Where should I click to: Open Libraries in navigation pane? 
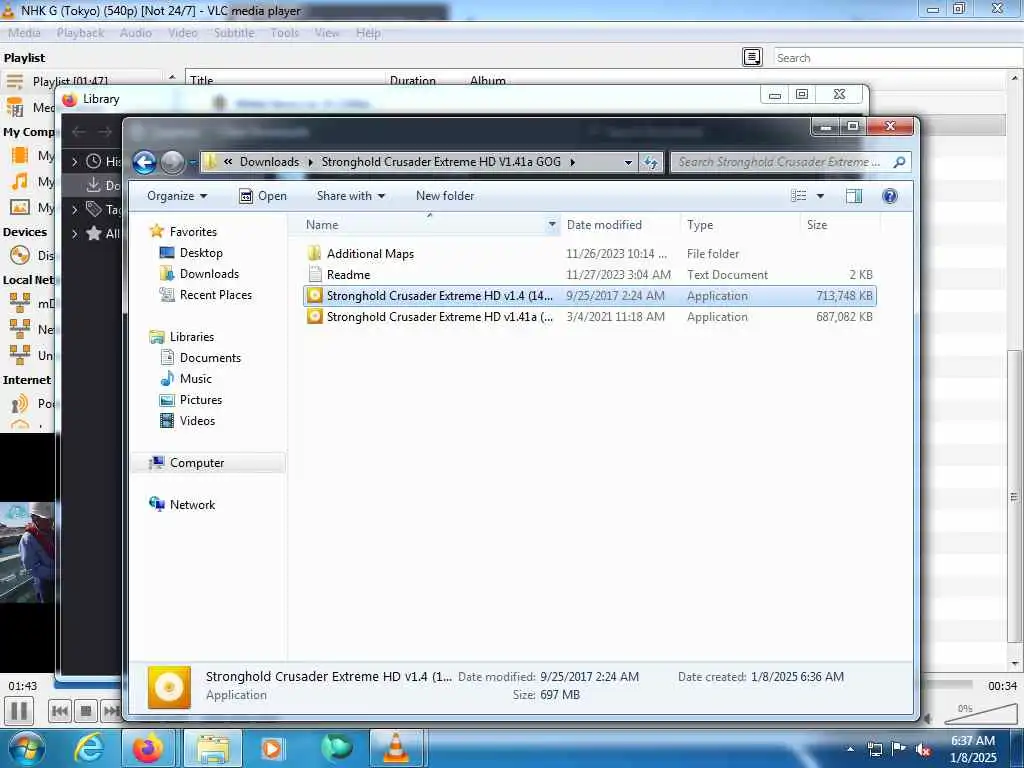191,337
